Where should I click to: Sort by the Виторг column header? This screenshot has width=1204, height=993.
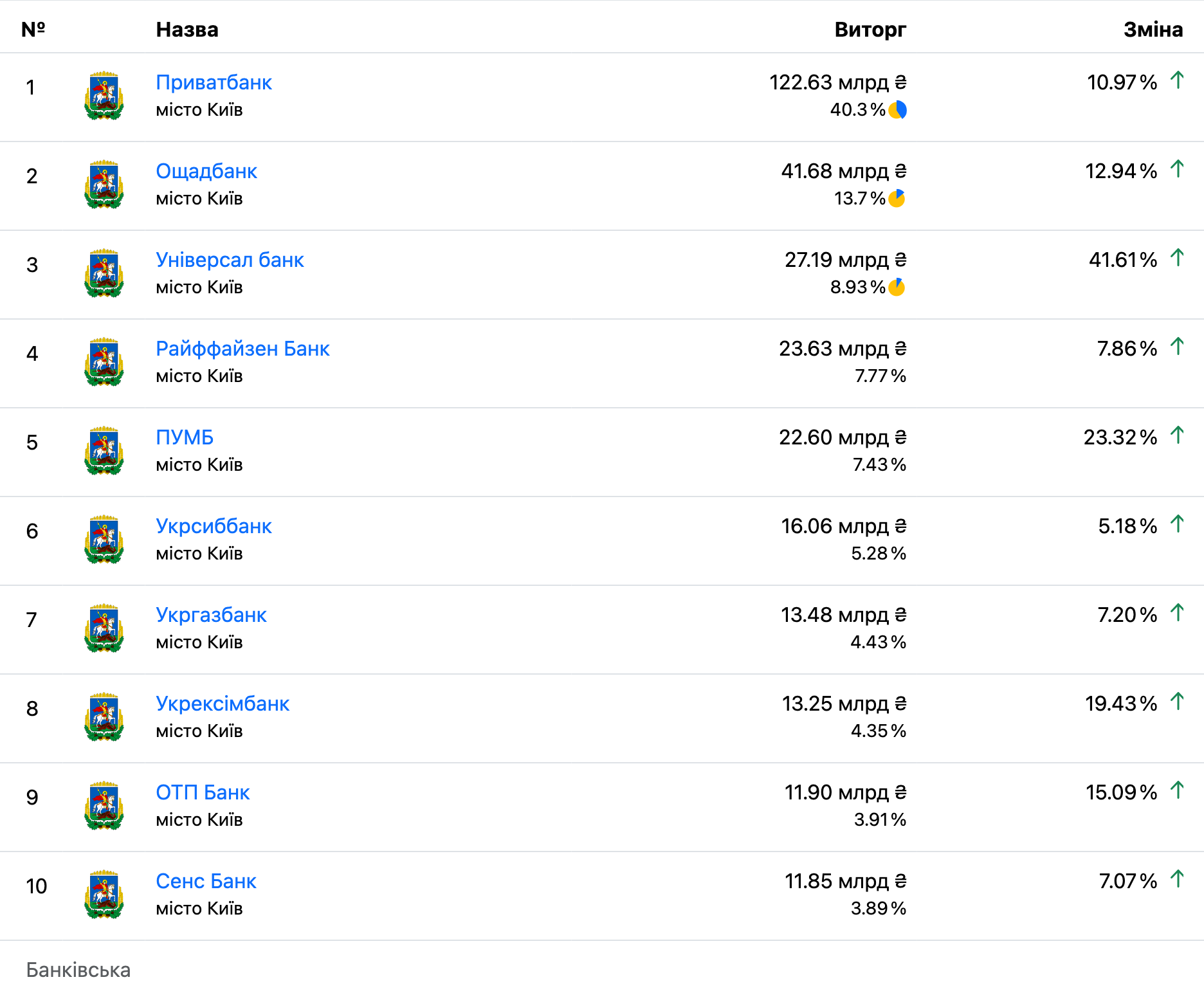(870, 30)
